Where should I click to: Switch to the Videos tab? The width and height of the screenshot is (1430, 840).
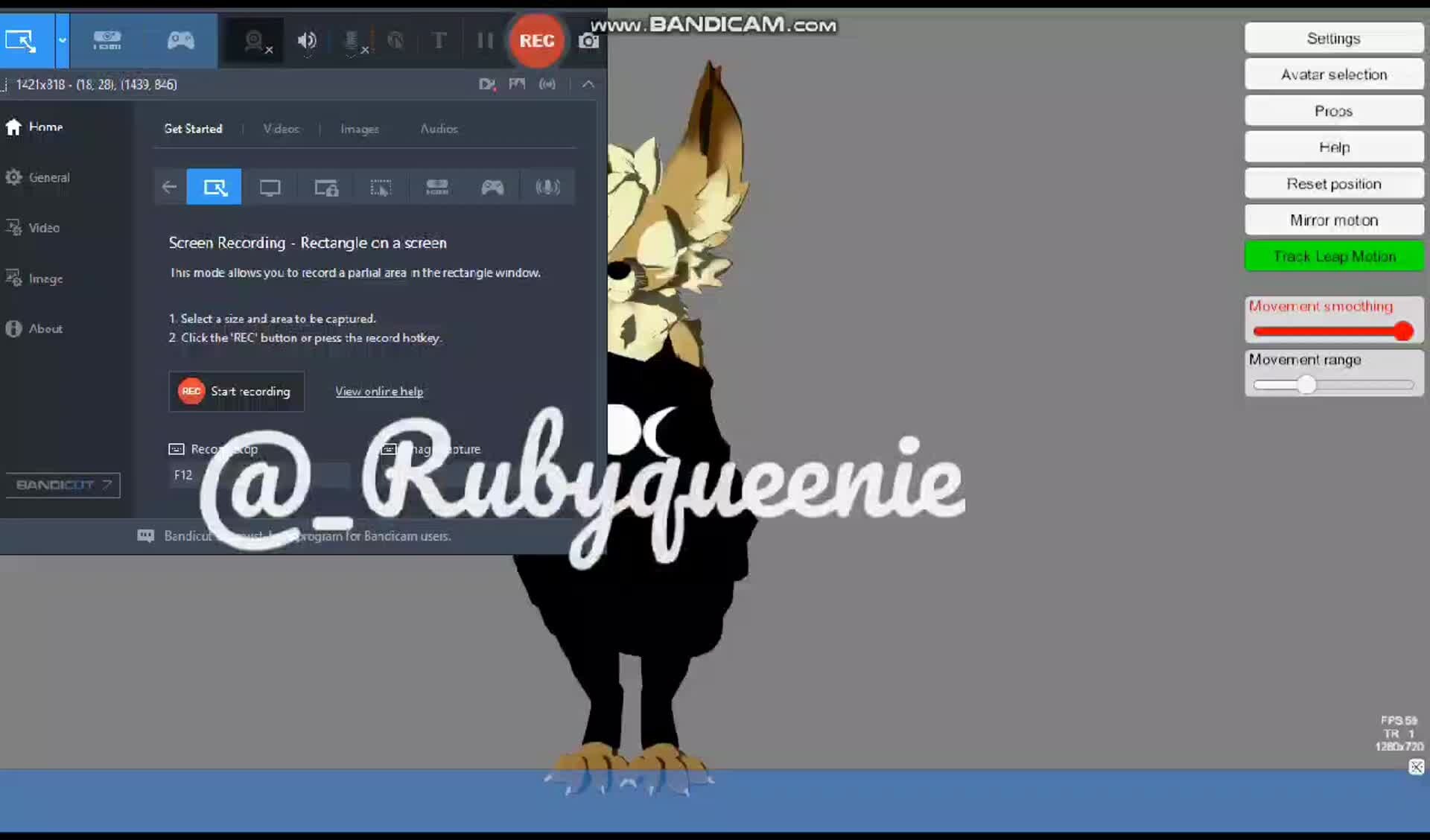coord(281,129)
